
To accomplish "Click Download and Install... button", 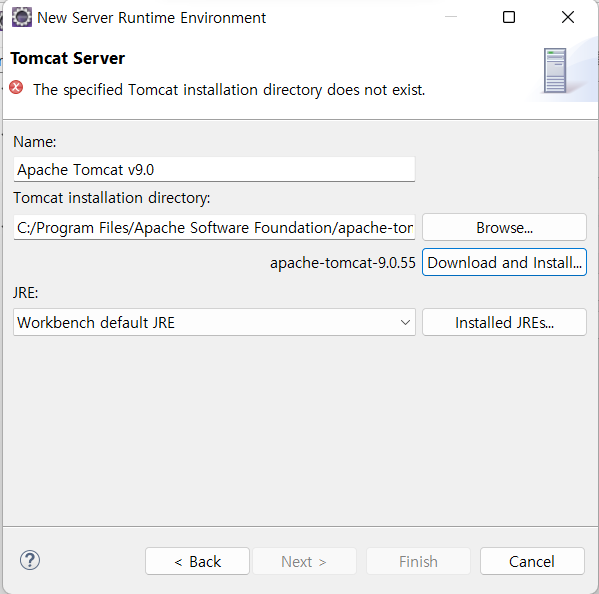I will coord(504,262).
